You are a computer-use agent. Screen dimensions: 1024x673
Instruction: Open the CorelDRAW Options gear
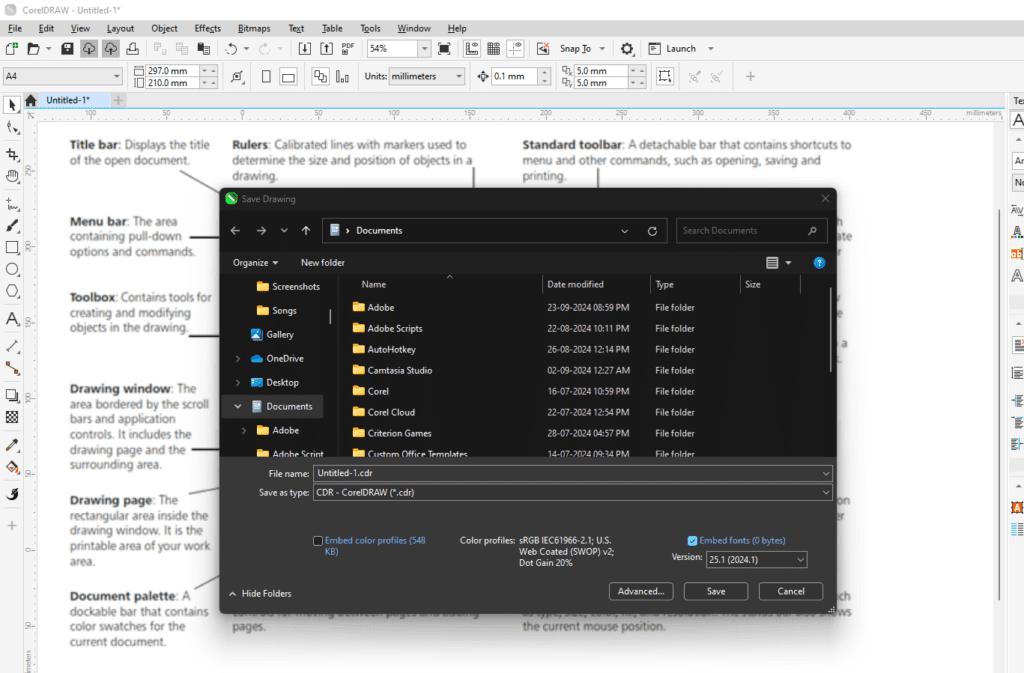click(x=628, y=48)
